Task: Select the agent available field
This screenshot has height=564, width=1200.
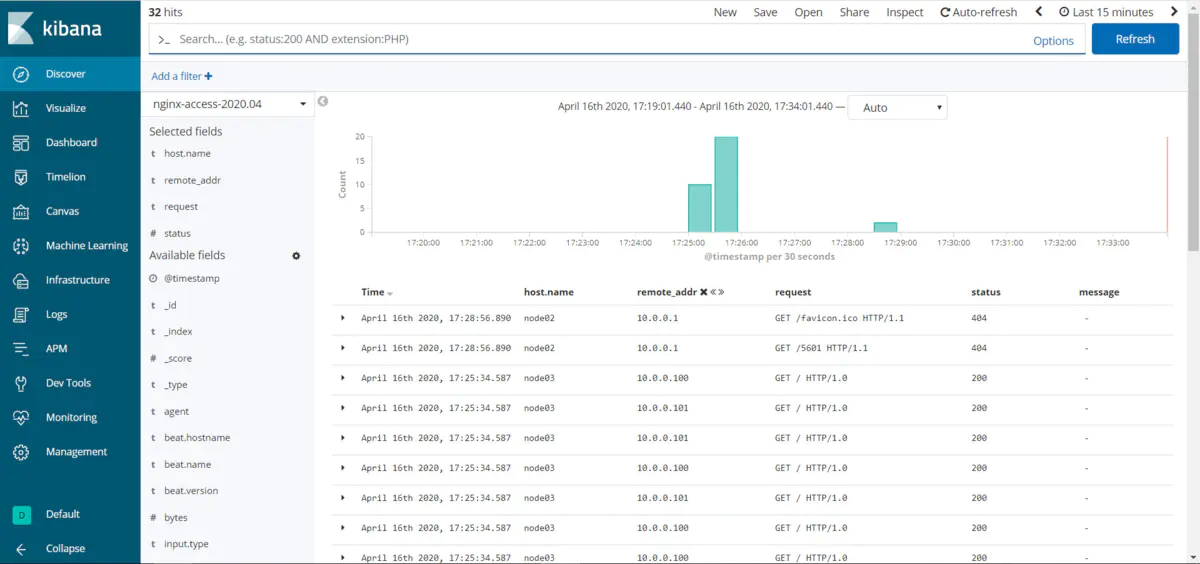Action: coord(176,412)
